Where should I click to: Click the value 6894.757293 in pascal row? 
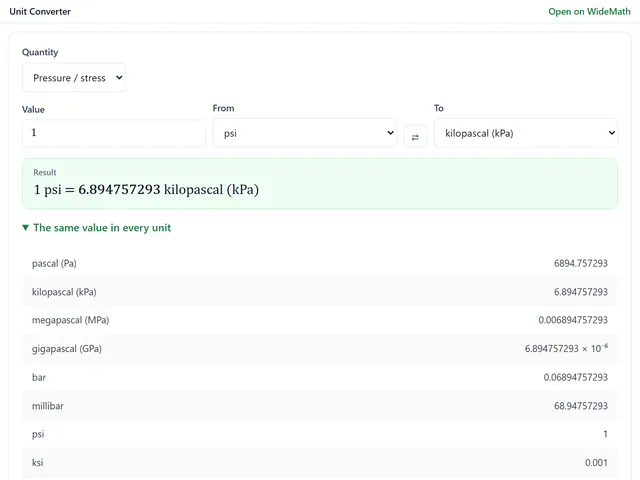[x=580, y=263]
